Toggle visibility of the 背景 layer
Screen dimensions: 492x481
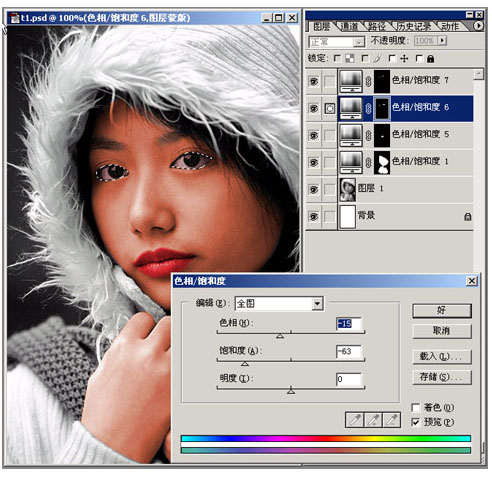[313, 217]
